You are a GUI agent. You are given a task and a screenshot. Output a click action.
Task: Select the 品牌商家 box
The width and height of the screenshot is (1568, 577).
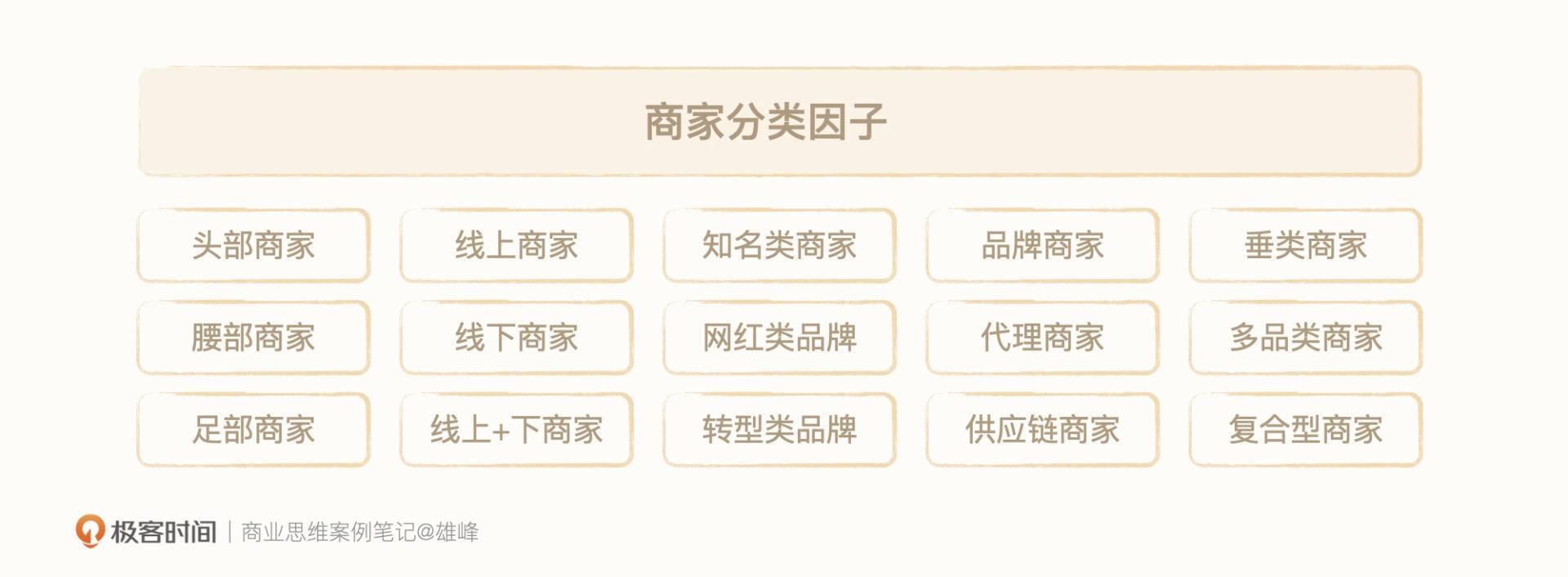(1042, 245)
